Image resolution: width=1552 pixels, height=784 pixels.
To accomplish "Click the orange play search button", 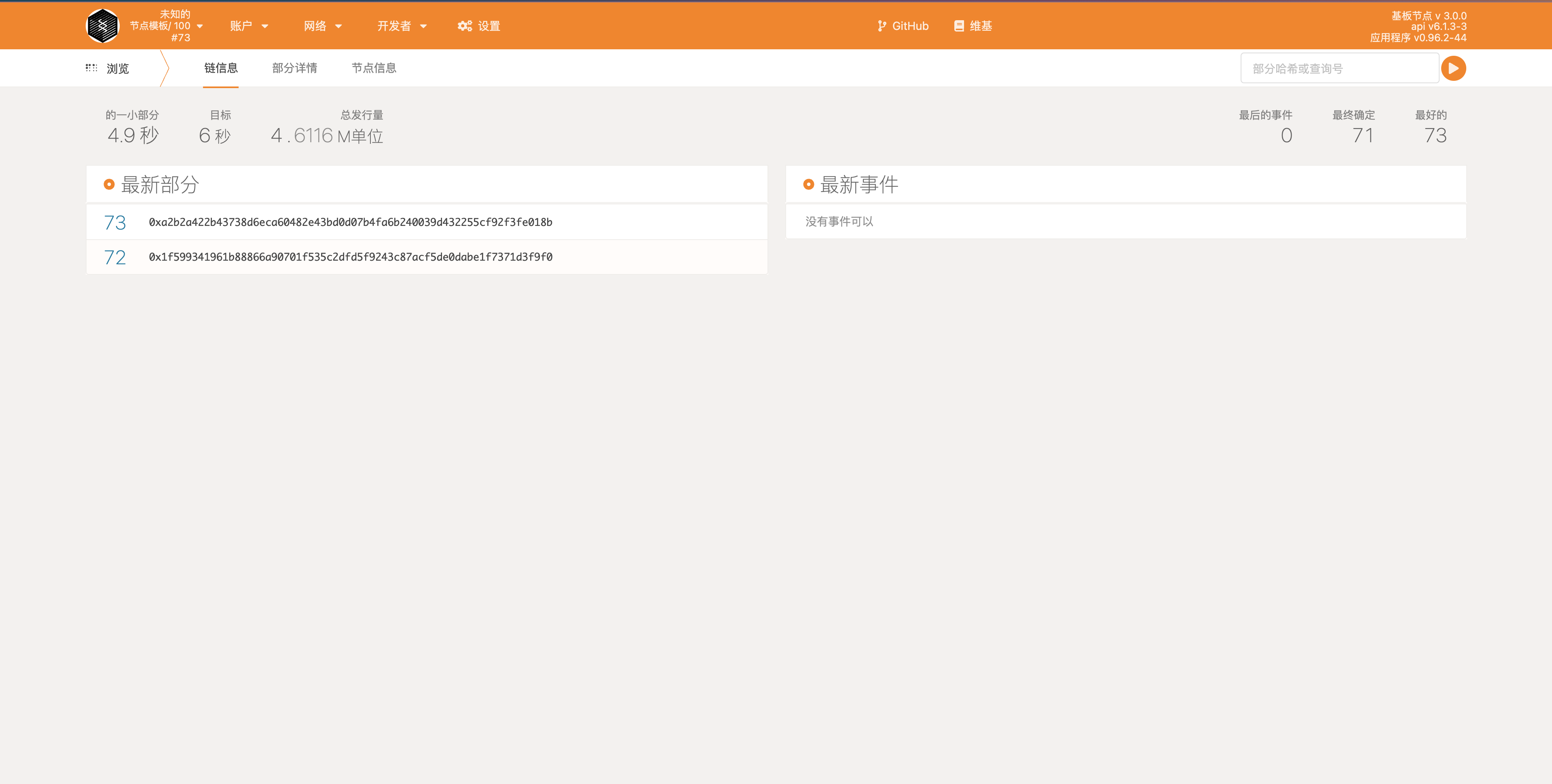I will coord(1453,68).
